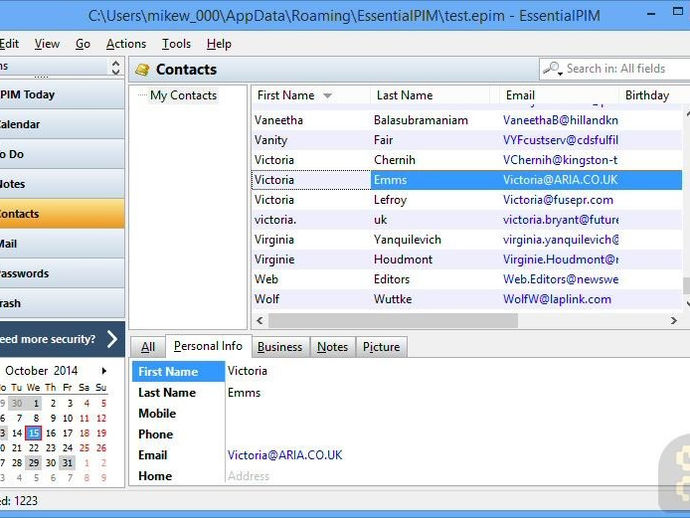Sort by First Name column header
The image size is (690, 518).
[311, 95]
